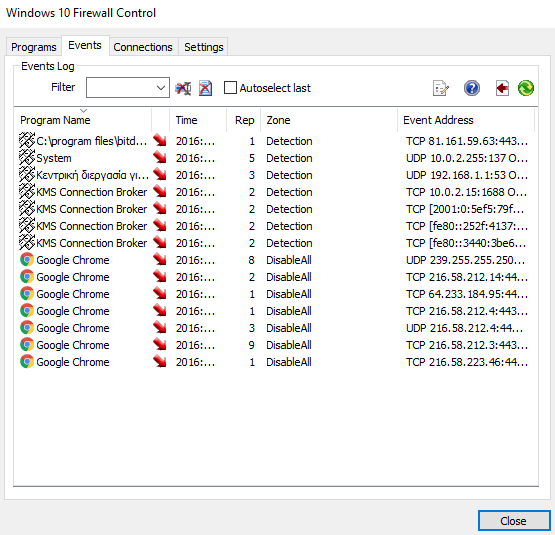Viewport: 555px width, 535px height.
Task: Select address UDP 216.58.212.4
Action: pyautogui.click(x=464, y=328)
